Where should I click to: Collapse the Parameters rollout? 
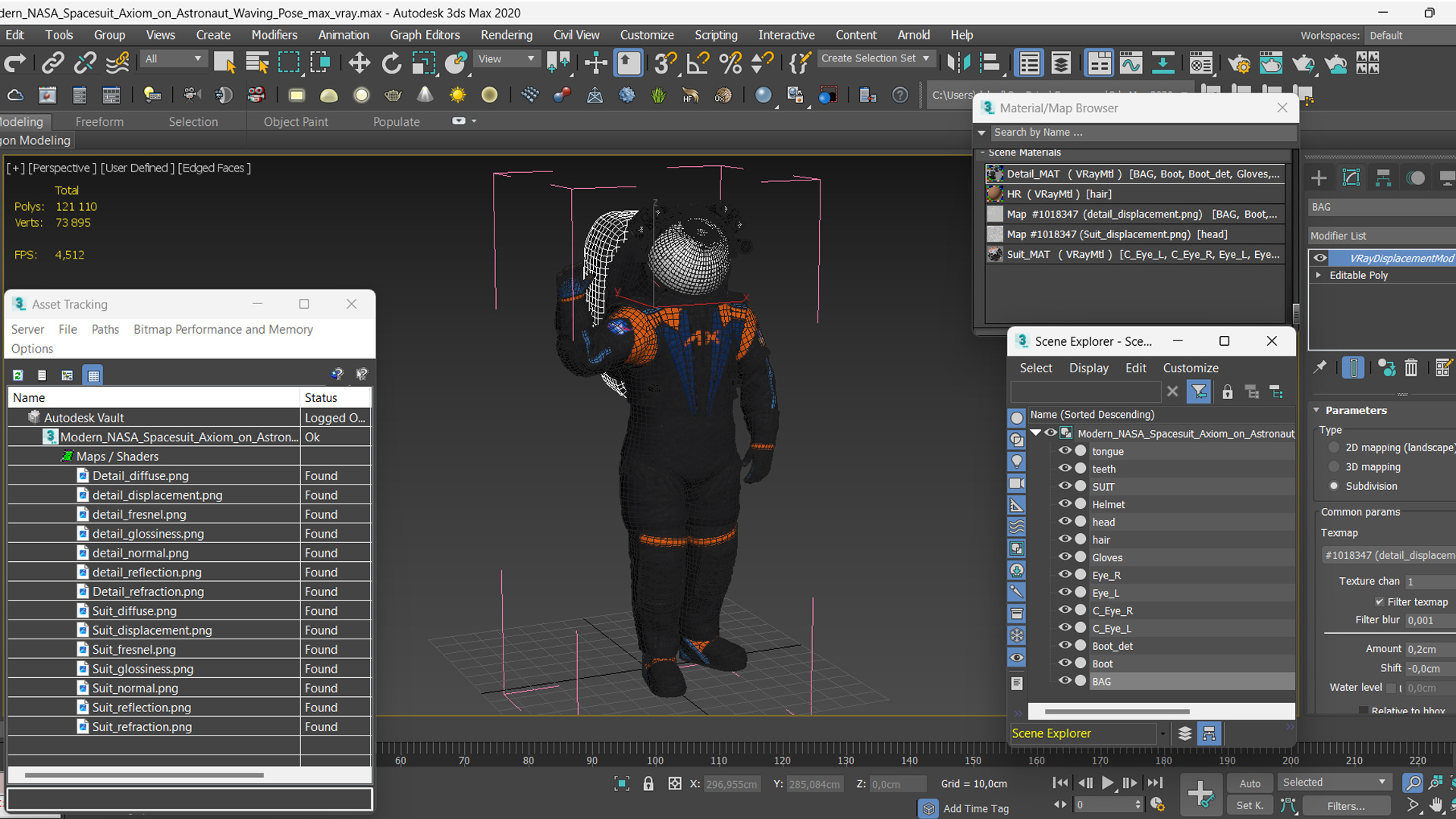pos(1316,410)
